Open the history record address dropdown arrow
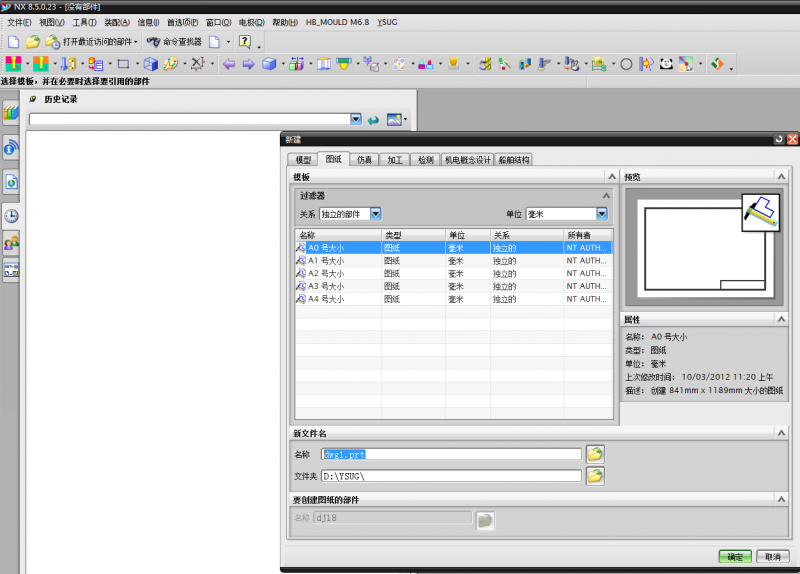Image resolution: width=800 pixels, height=574 pixels. 356,119
